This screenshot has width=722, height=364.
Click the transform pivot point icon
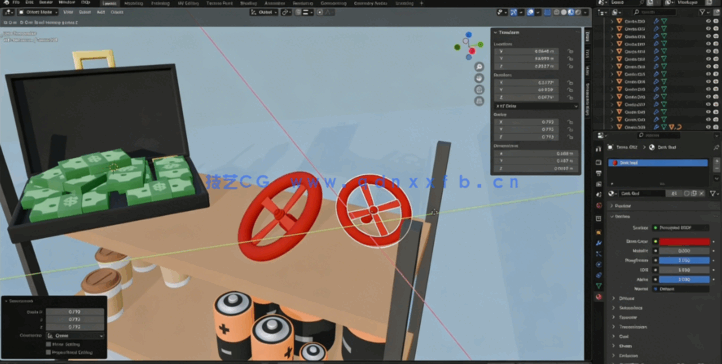click(x=286, y=12)
